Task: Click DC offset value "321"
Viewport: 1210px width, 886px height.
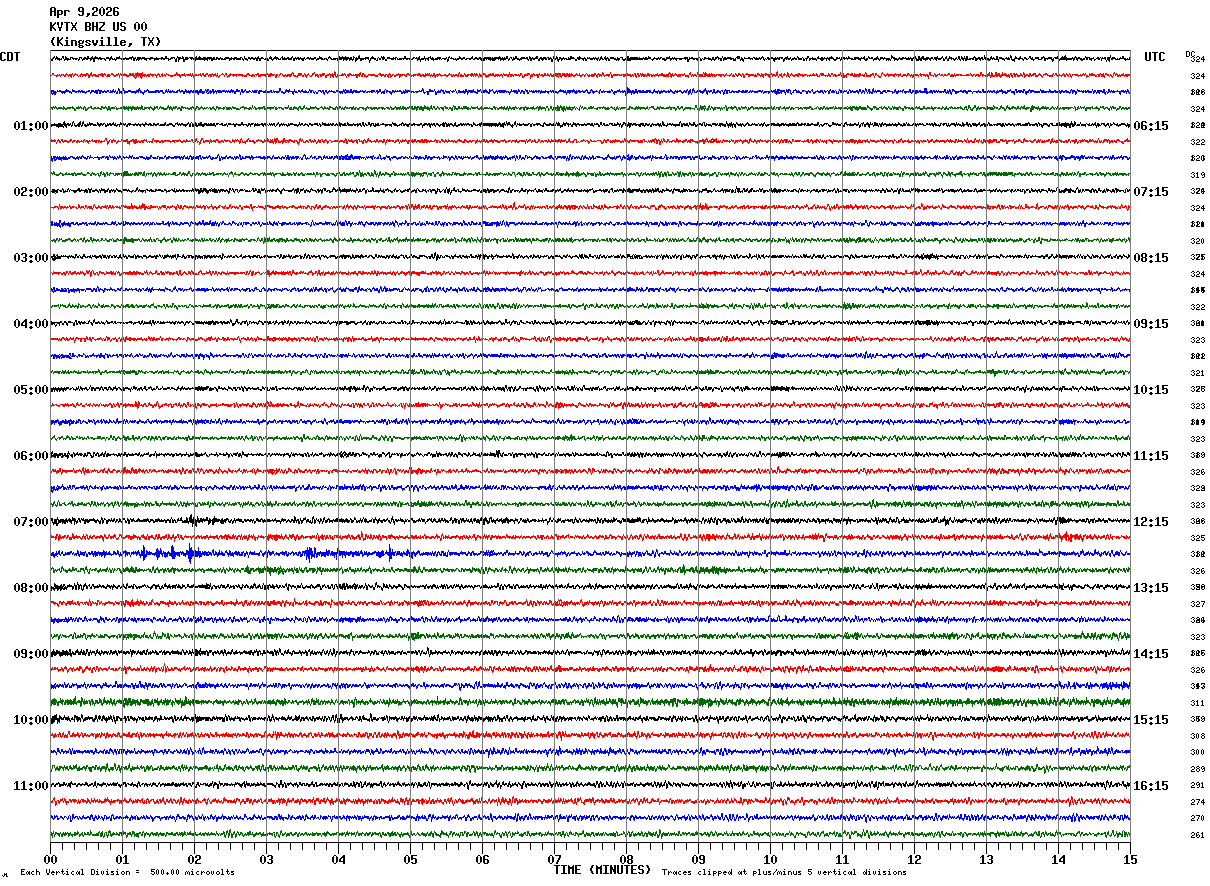Action: pos(1197,373)
